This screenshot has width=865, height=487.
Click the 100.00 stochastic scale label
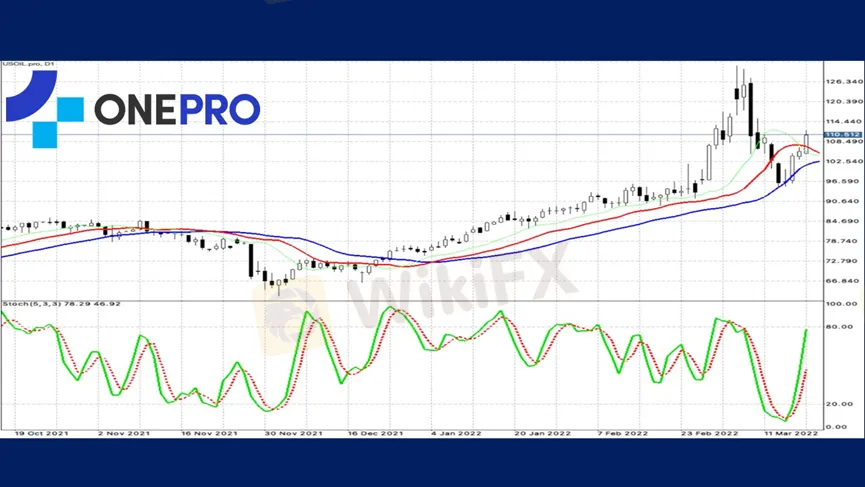point(841,303)
